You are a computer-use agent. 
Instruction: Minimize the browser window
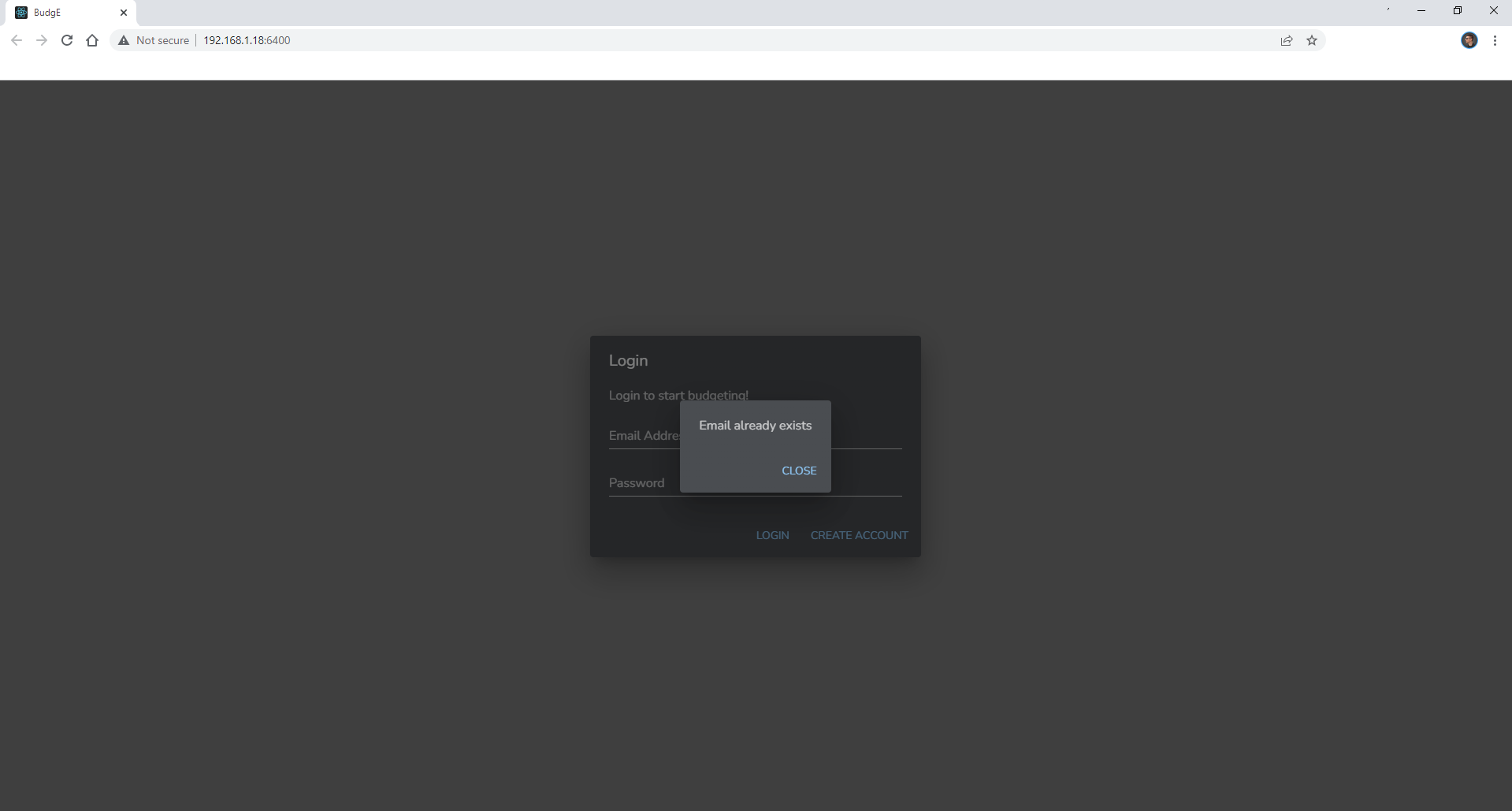click(1421, 10)
